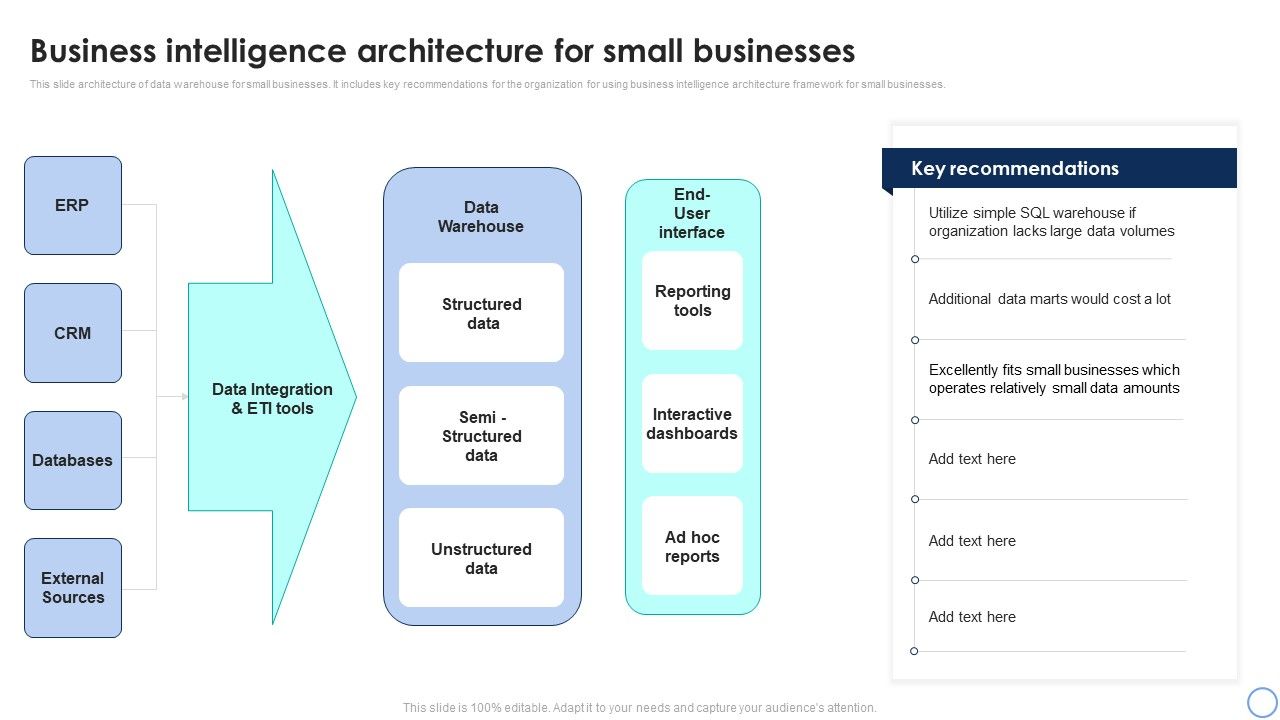The width and height of the screenshot is (1280, 720).
Task: Select the CRM source box
Action: pos(73,333)
